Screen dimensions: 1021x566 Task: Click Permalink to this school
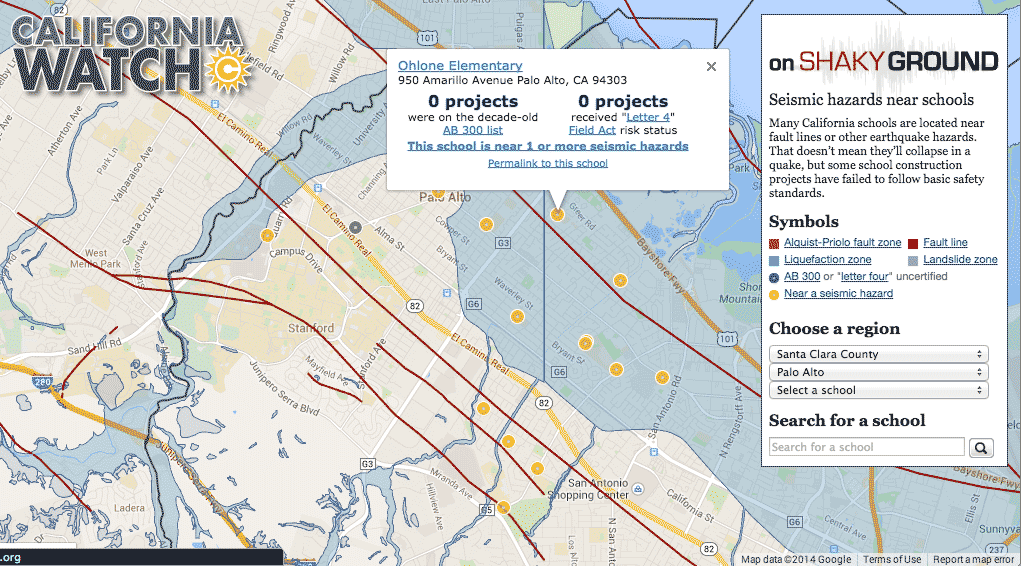548,163
